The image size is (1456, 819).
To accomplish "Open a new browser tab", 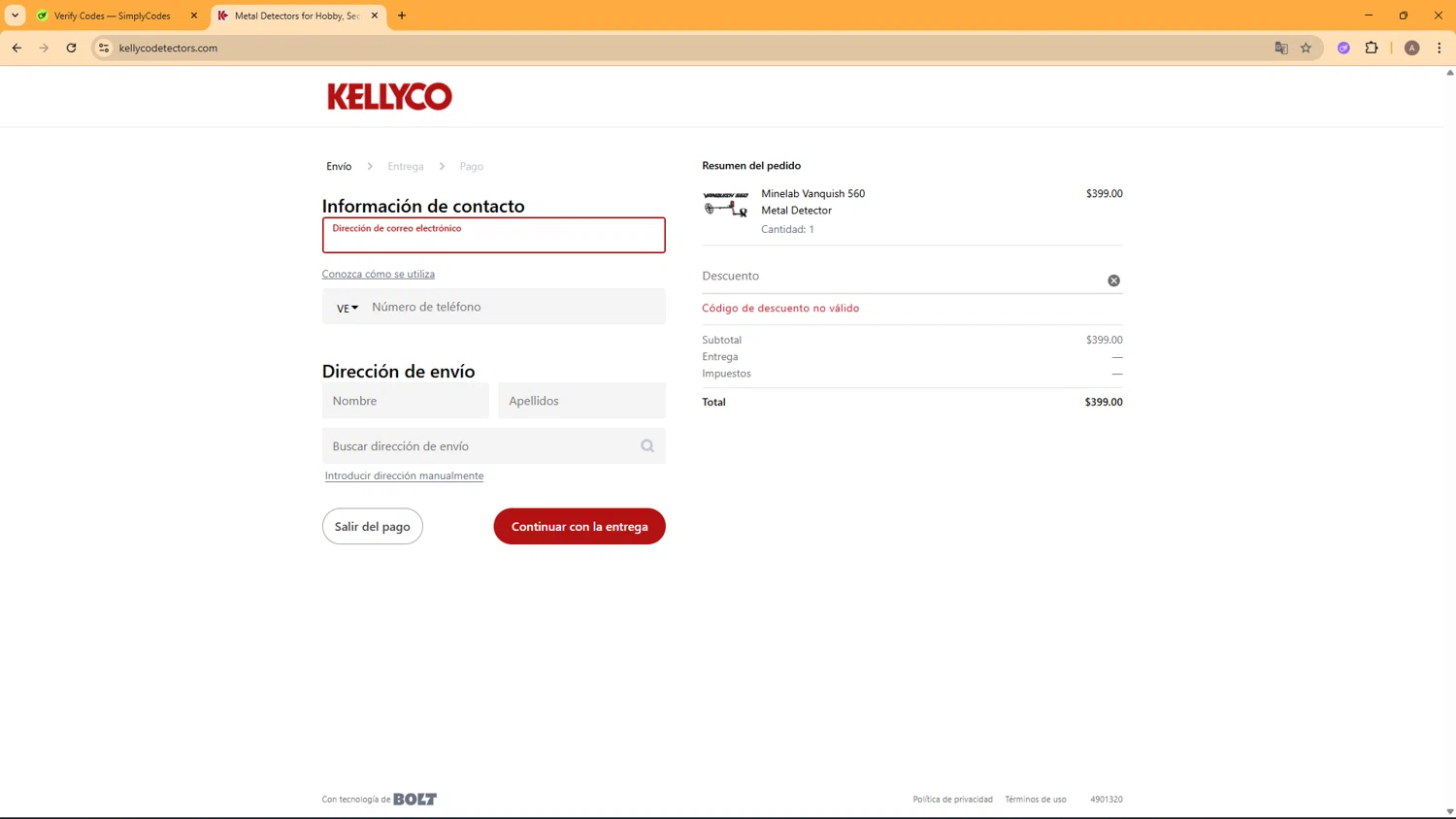I will (402, 16).
